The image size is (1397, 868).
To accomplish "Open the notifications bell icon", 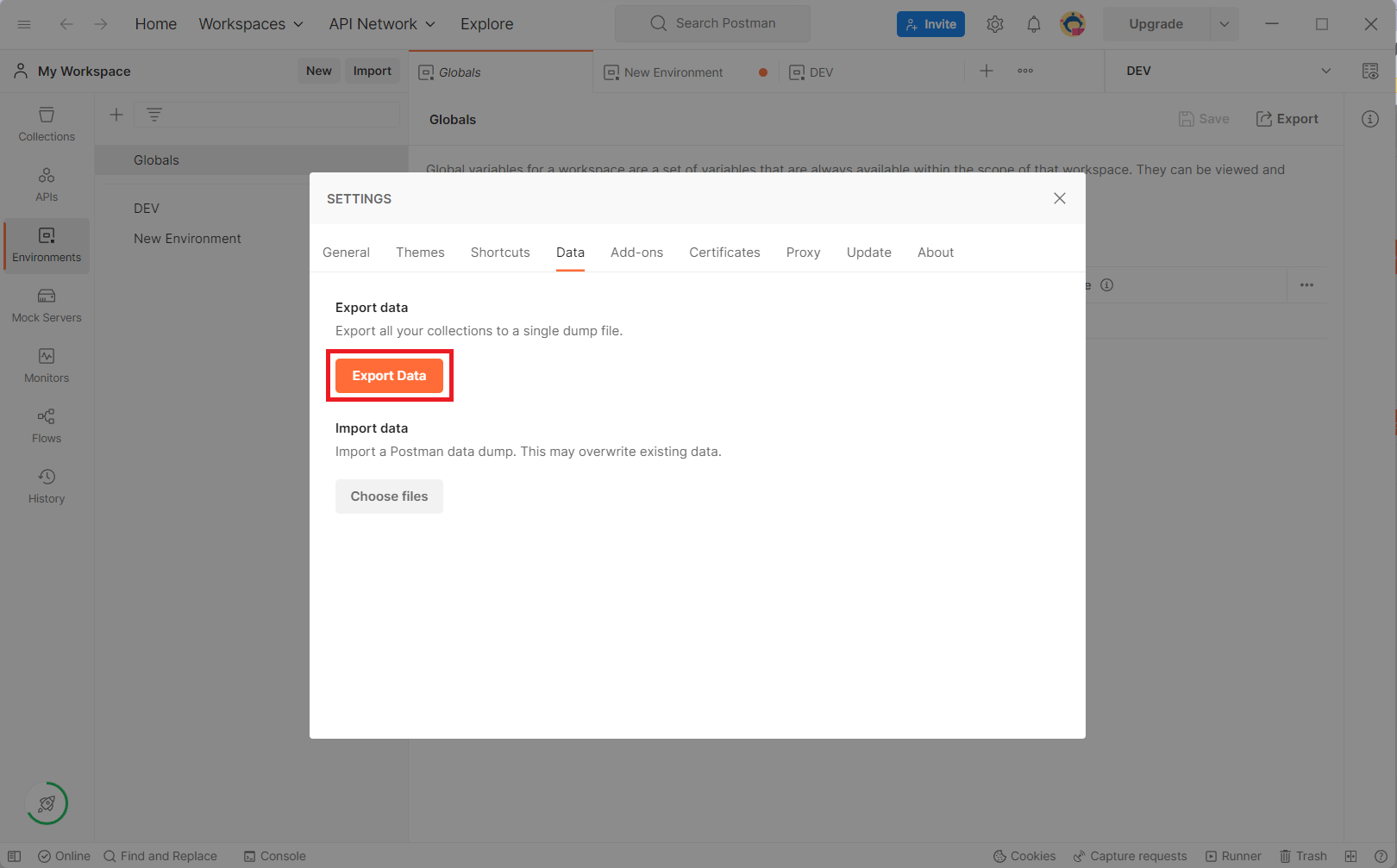I will tap(1034, 24).
